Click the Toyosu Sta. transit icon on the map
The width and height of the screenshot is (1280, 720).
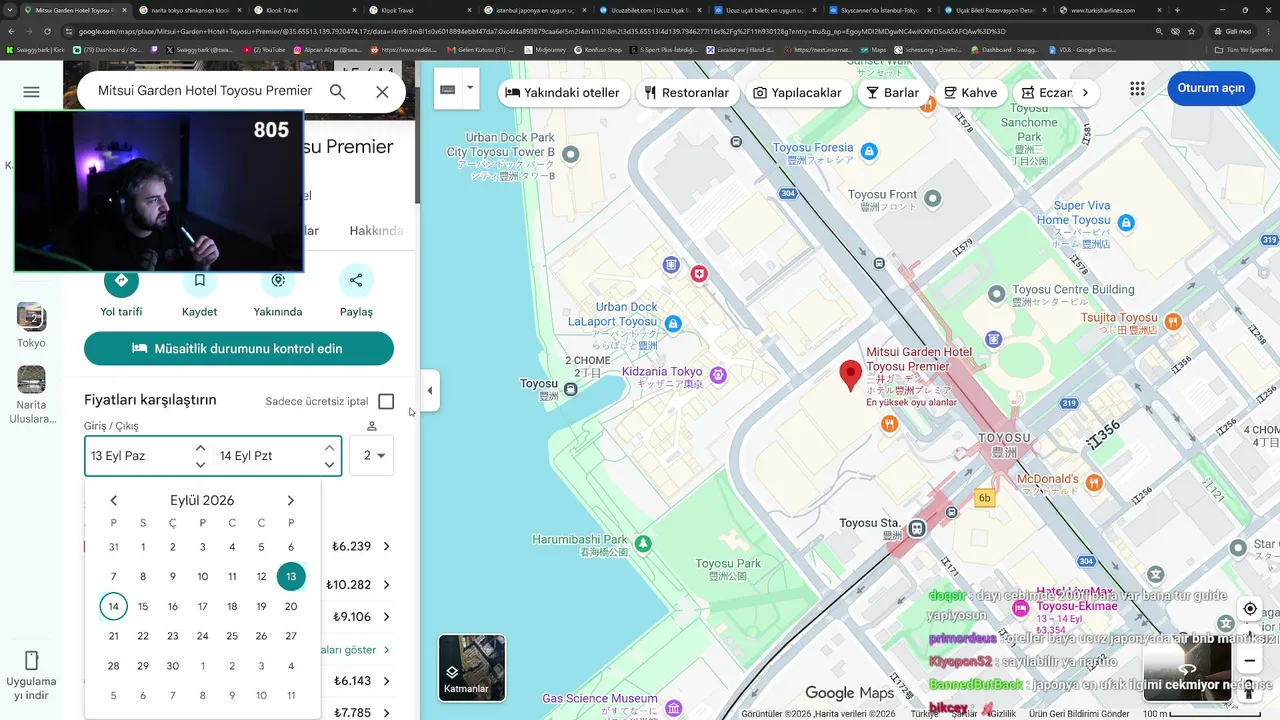[917, 527]
